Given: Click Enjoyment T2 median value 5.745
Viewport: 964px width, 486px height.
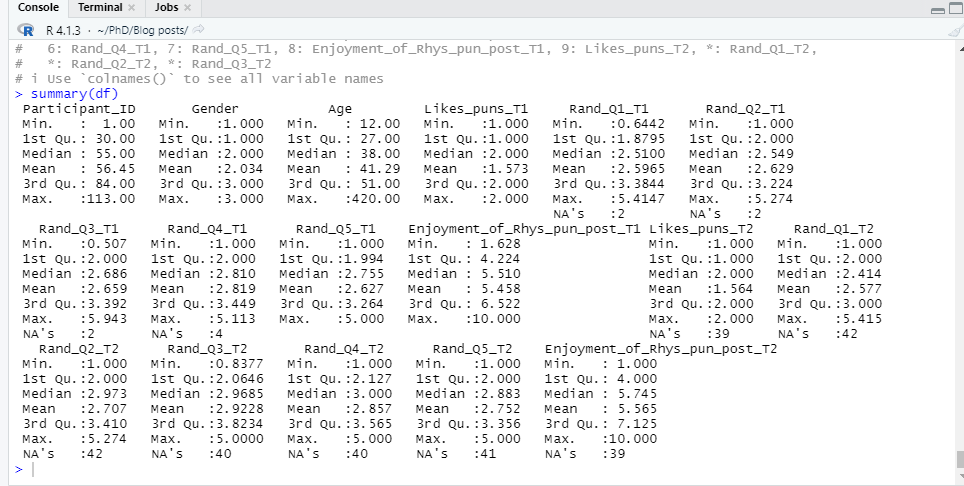Looking at the screenshot, I should tap(637, 394).
